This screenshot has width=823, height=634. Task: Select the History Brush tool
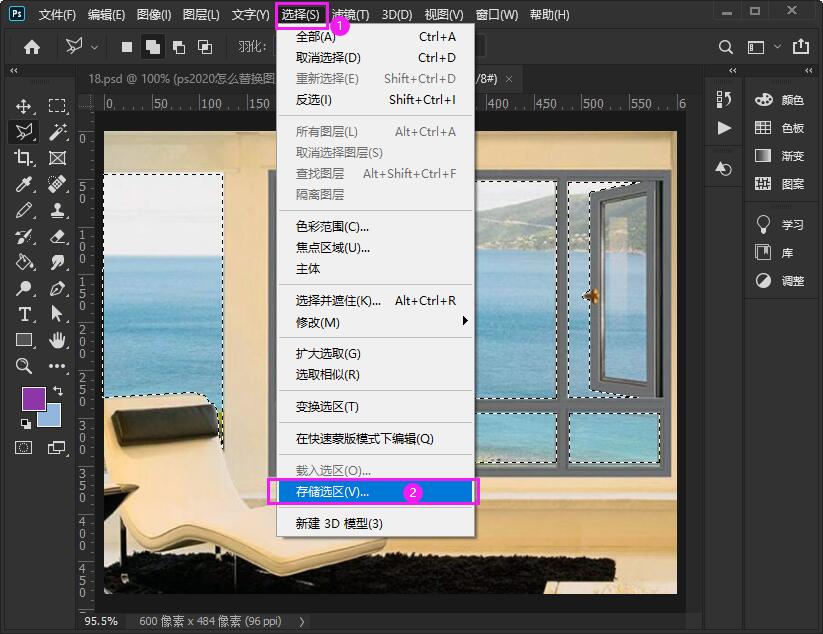(24, 236)
